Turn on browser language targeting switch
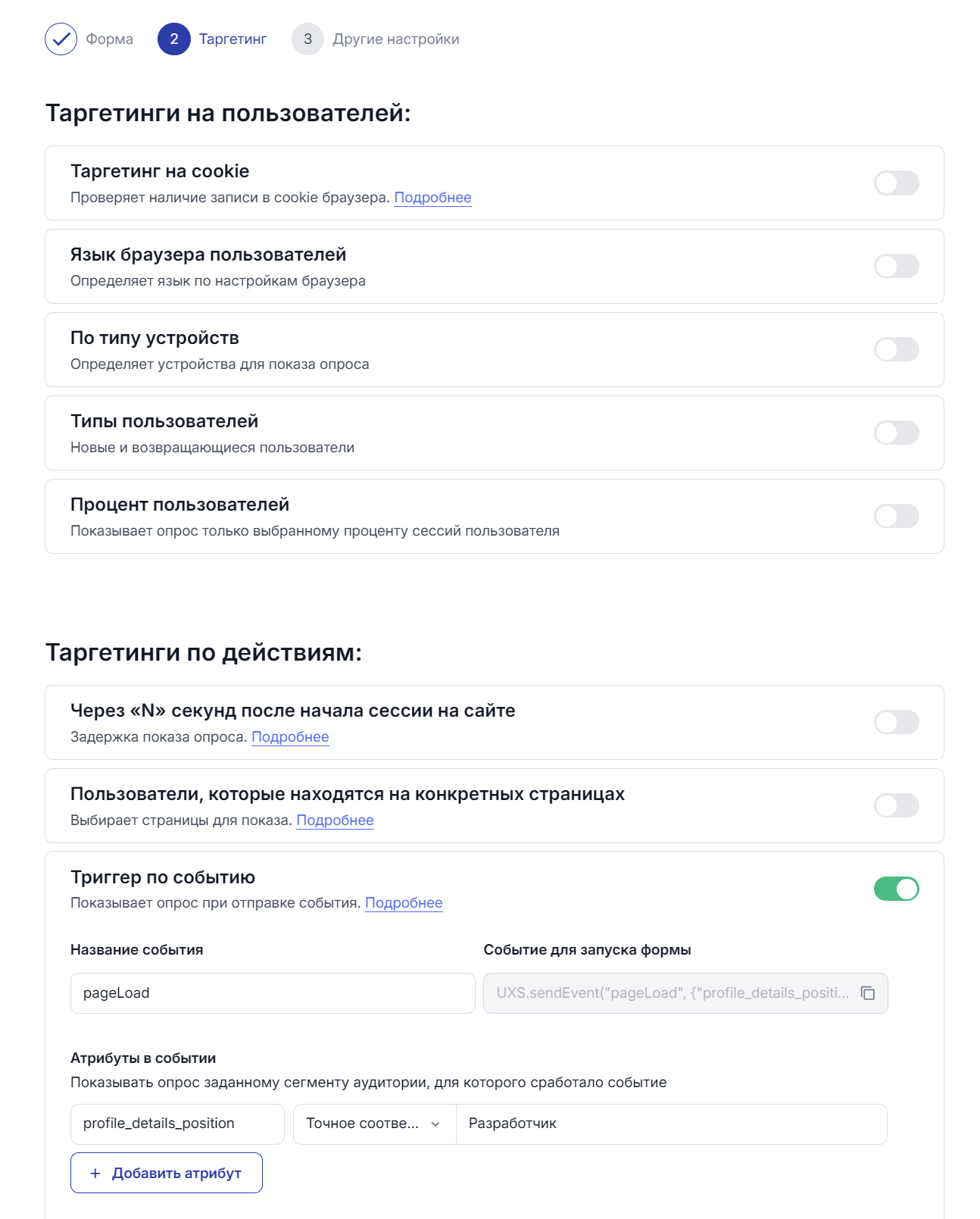 coord(896,267)
